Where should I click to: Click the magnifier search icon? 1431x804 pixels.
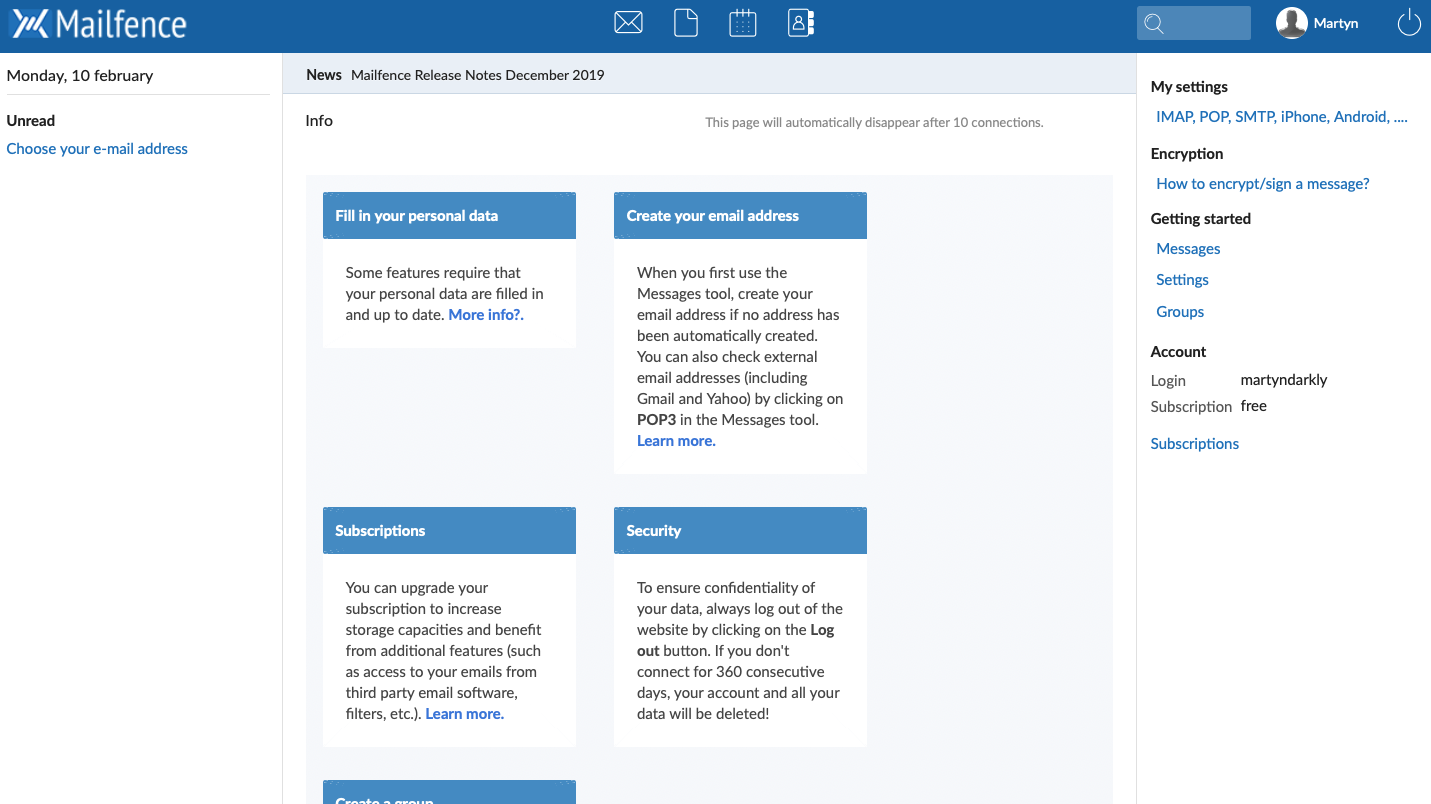(x=1154, y=24)
